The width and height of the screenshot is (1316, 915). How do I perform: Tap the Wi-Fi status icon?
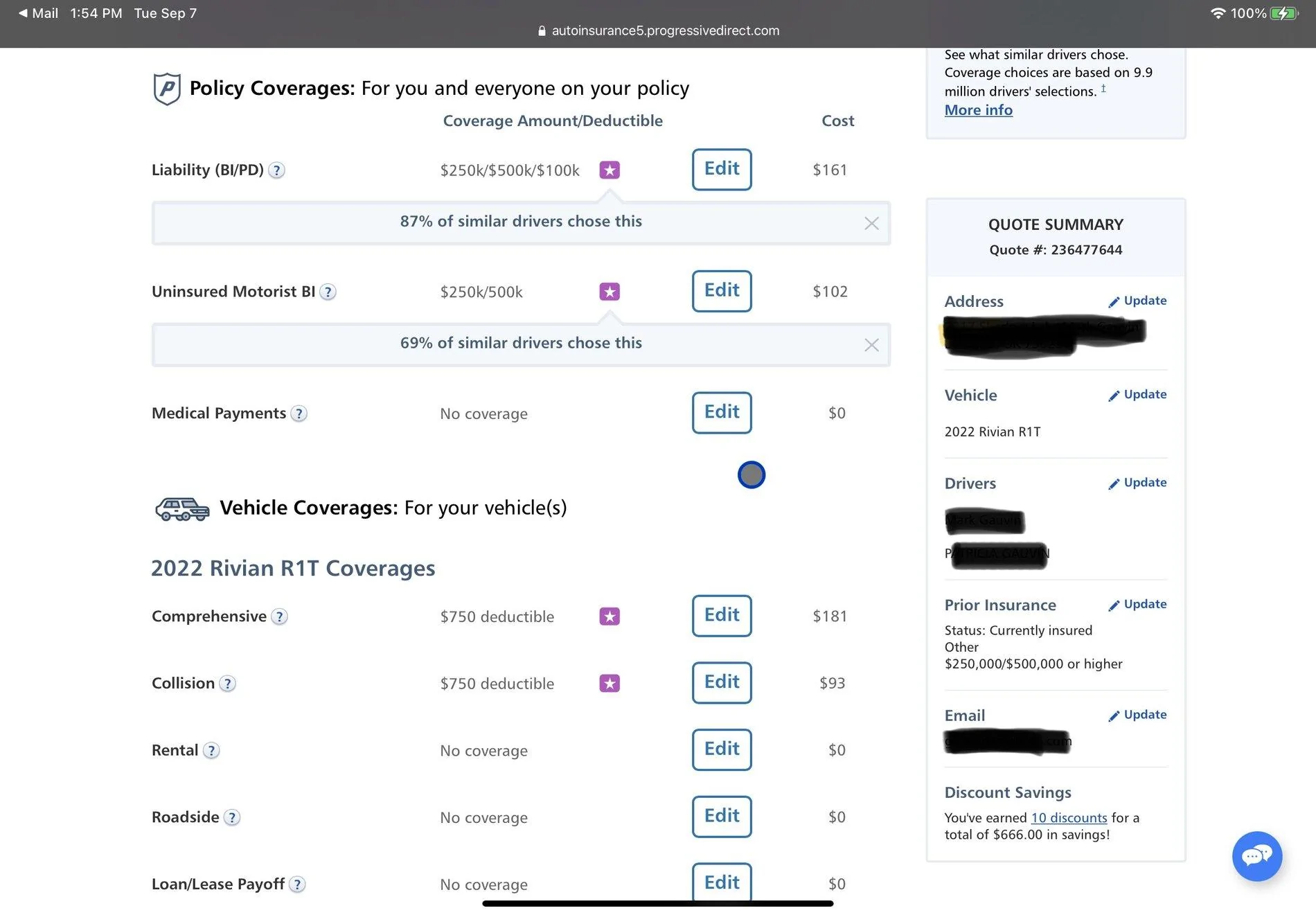click(1218, 13)
